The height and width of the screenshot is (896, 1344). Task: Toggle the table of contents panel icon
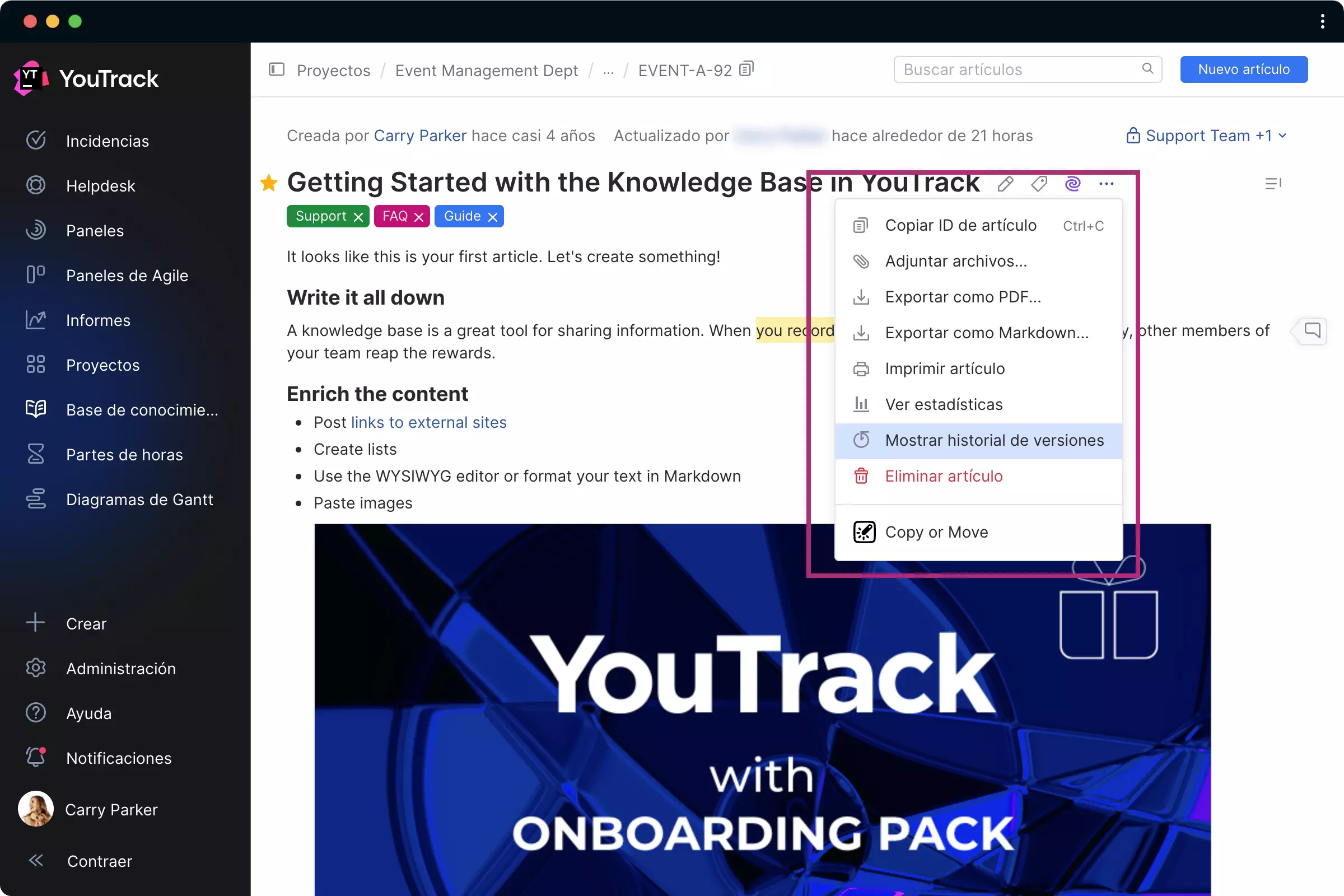click(1272, 184)
